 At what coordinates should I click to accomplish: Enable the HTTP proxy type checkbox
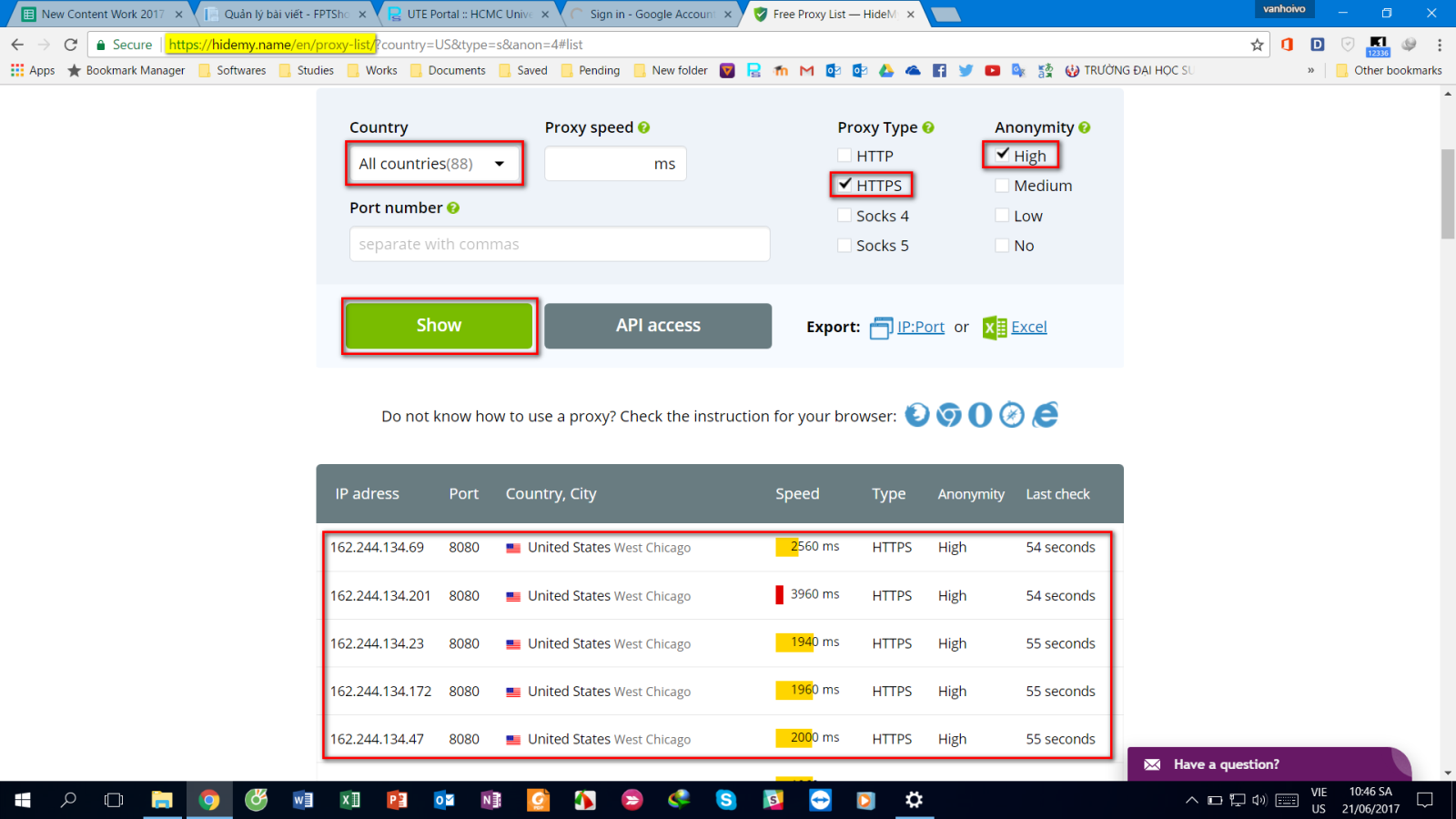844,155
